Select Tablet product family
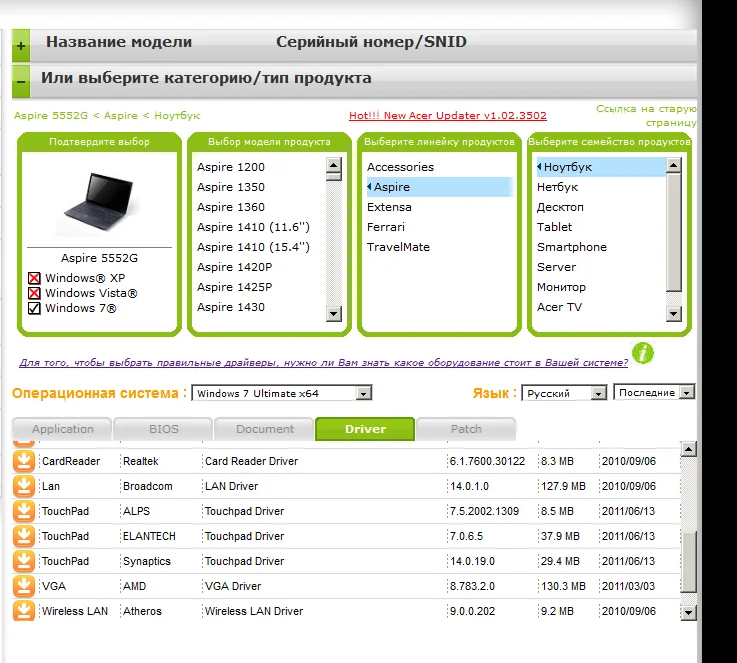This screenshot has width=737, height=663. 554,227
